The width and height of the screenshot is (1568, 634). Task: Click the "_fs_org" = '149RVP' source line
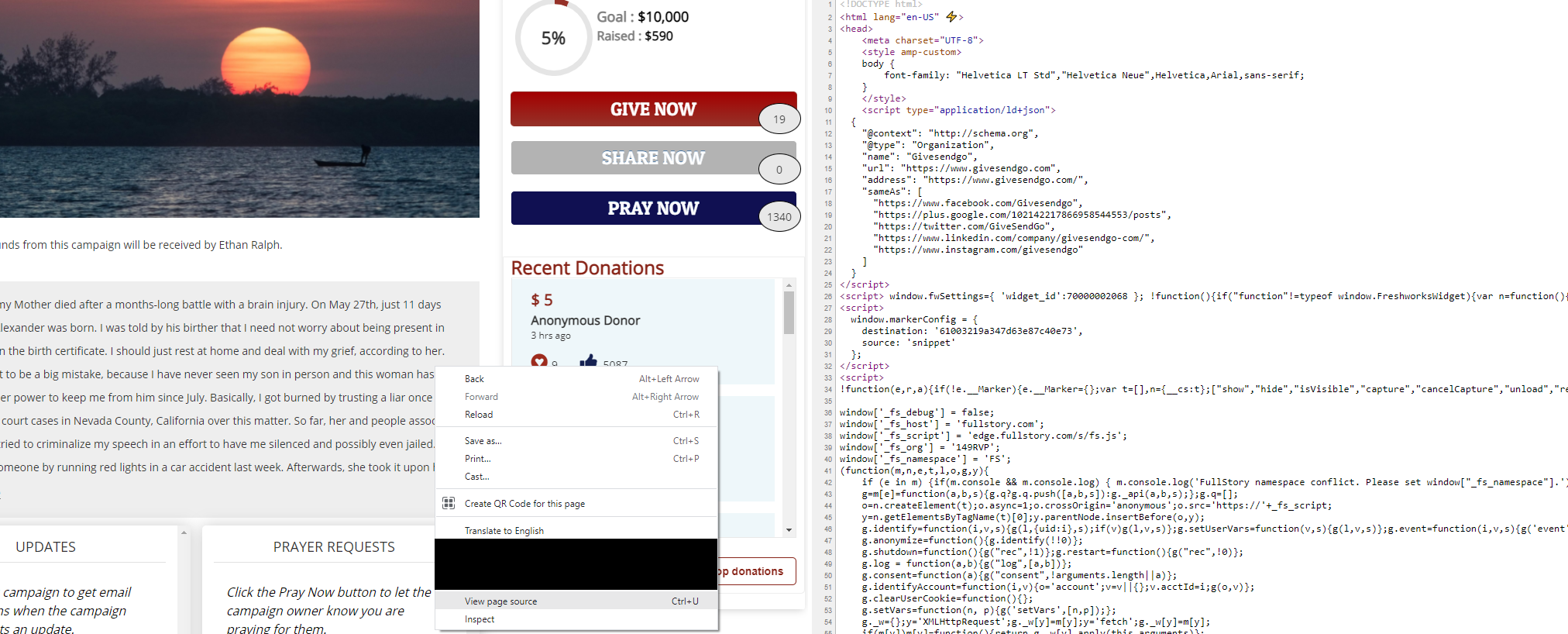pyautogui.click(x=920, y=447)
